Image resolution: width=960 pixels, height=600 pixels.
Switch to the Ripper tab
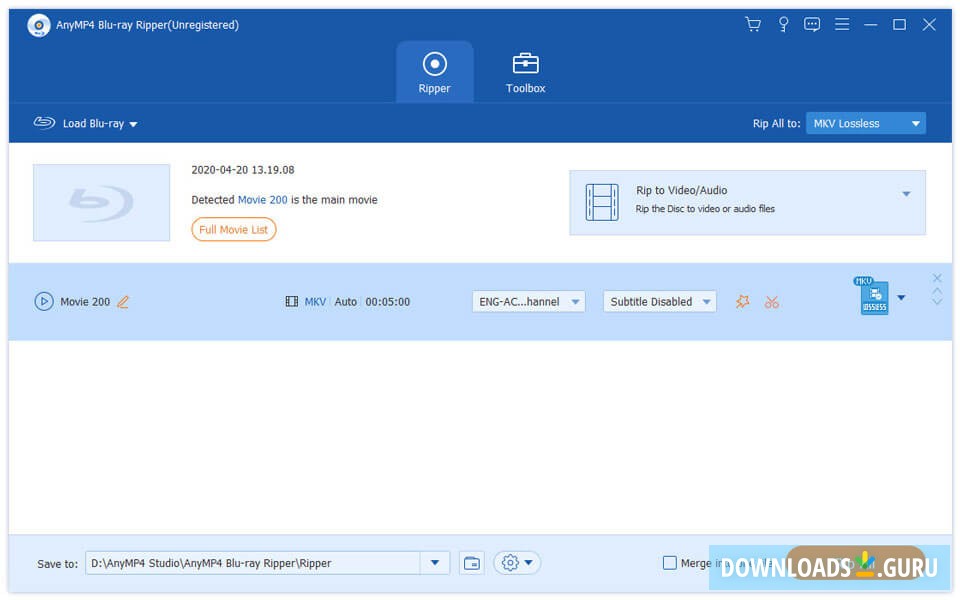click(434, 72)
